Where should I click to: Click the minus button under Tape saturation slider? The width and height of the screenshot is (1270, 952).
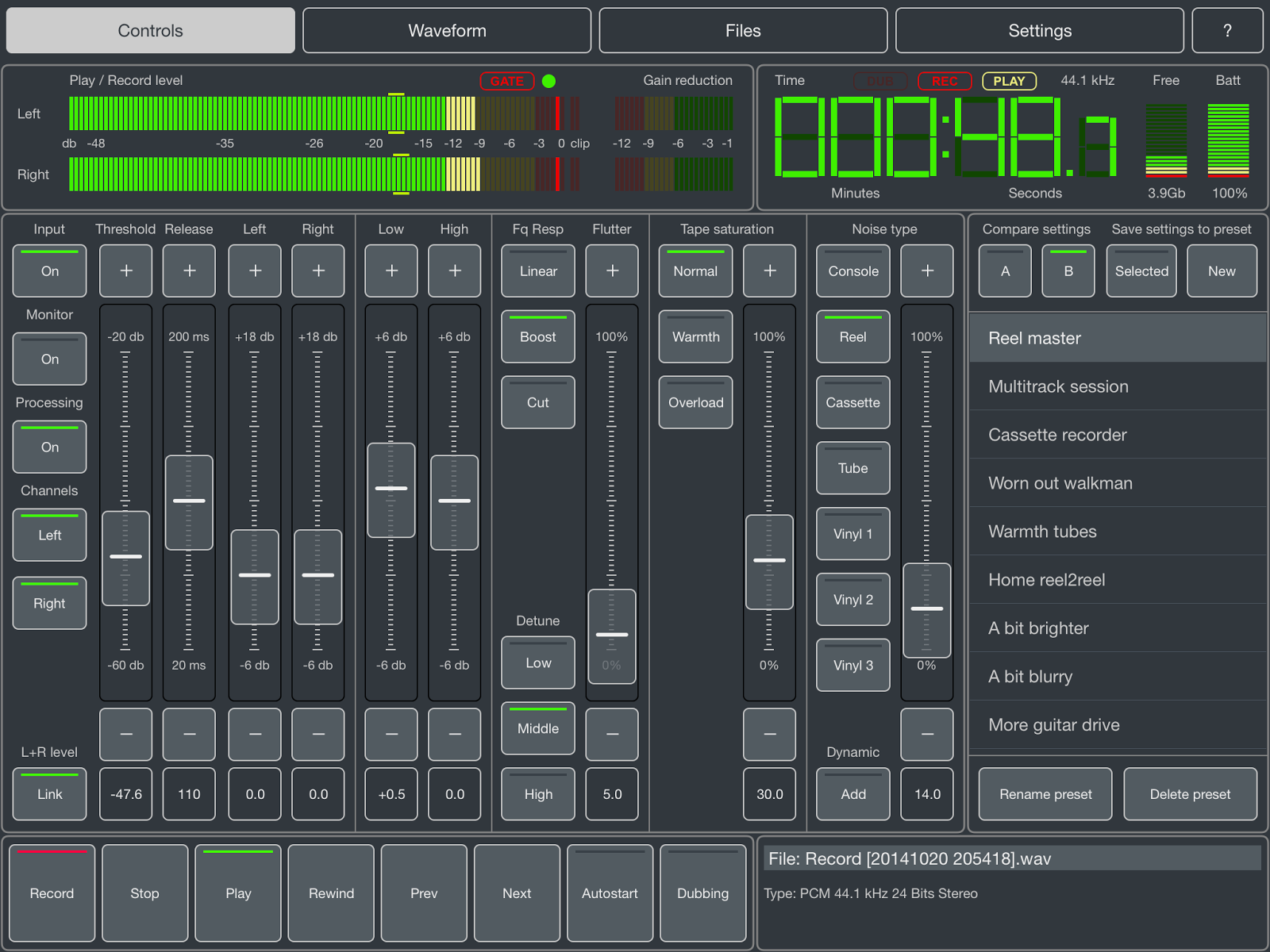click(x=769, y=734)
